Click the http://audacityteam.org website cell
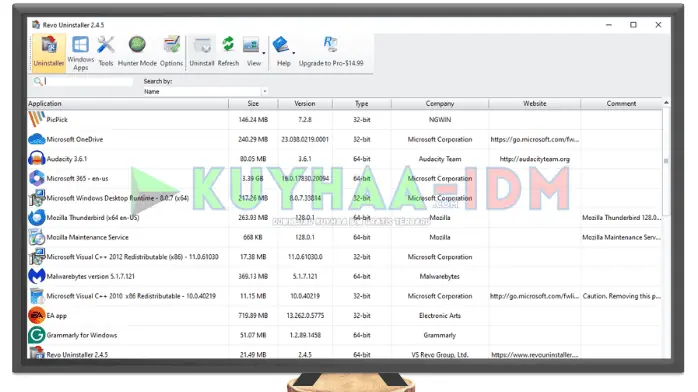 tap(535, 159)
